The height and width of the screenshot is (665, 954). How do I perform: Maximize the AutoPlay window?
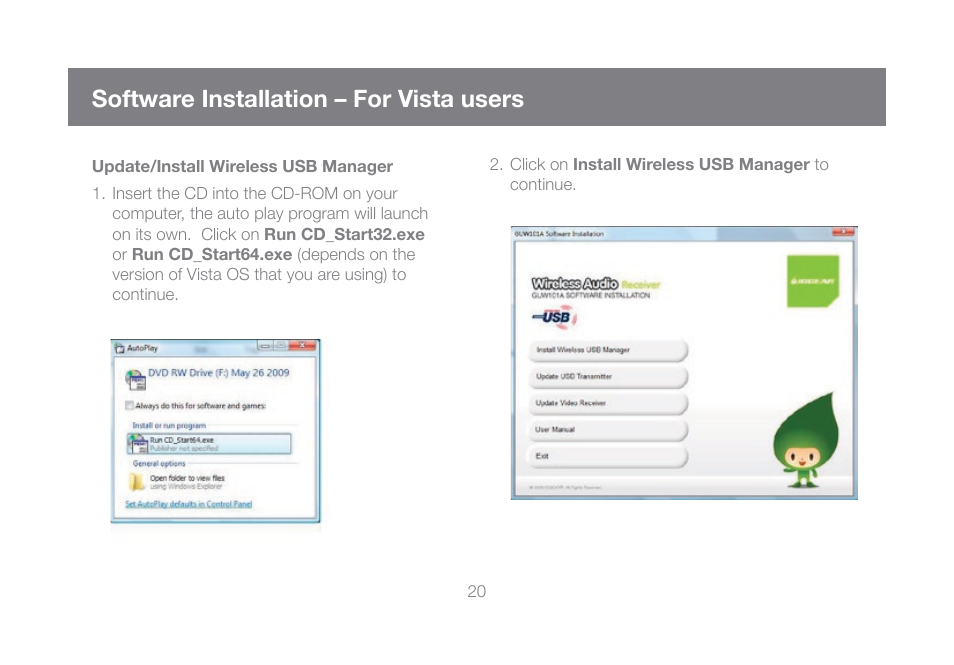pos(281,346)
